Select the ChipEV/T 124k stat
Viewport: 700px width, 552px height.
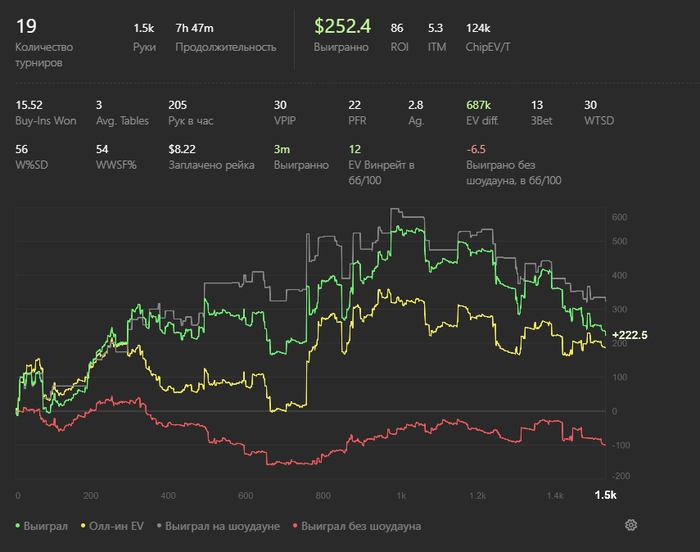pos(478,29)
